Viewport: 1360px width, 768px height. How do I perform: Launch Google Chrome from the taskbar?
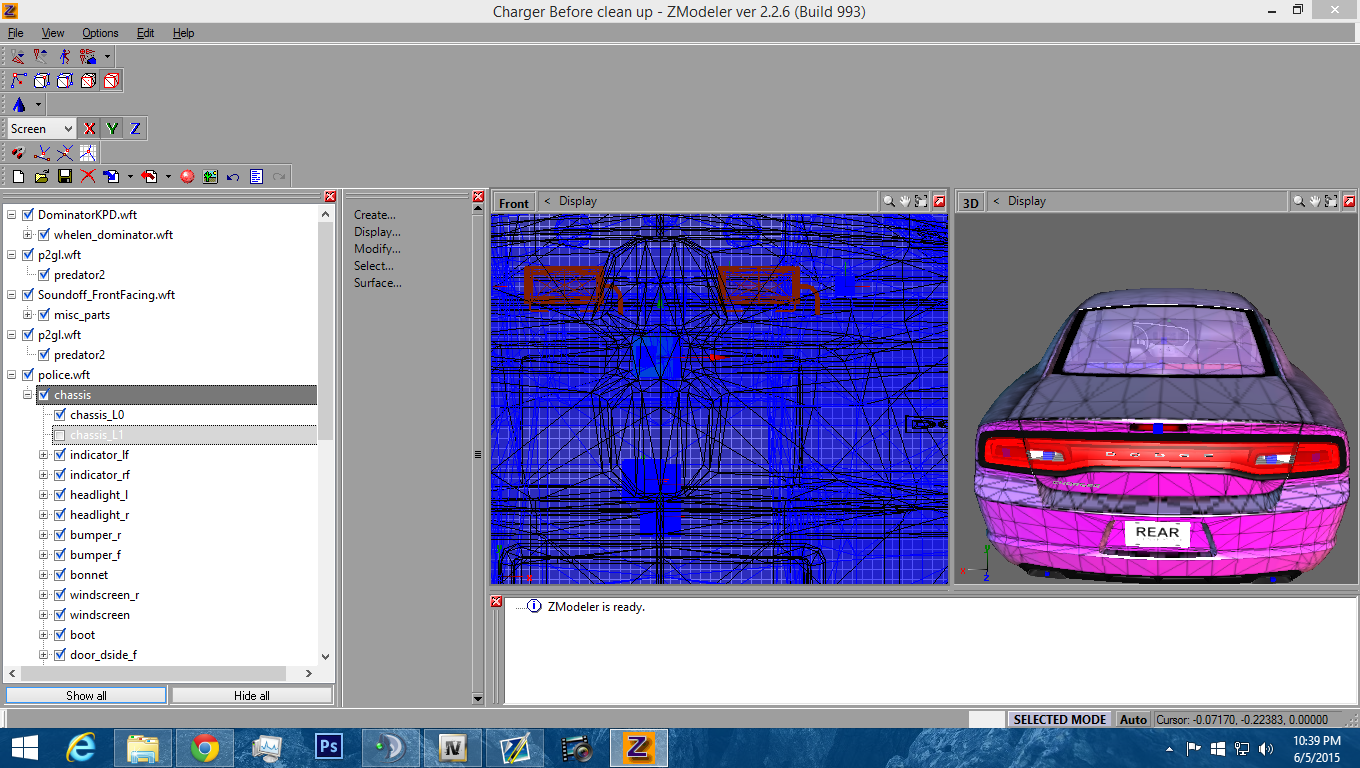[x=205, y=747]
